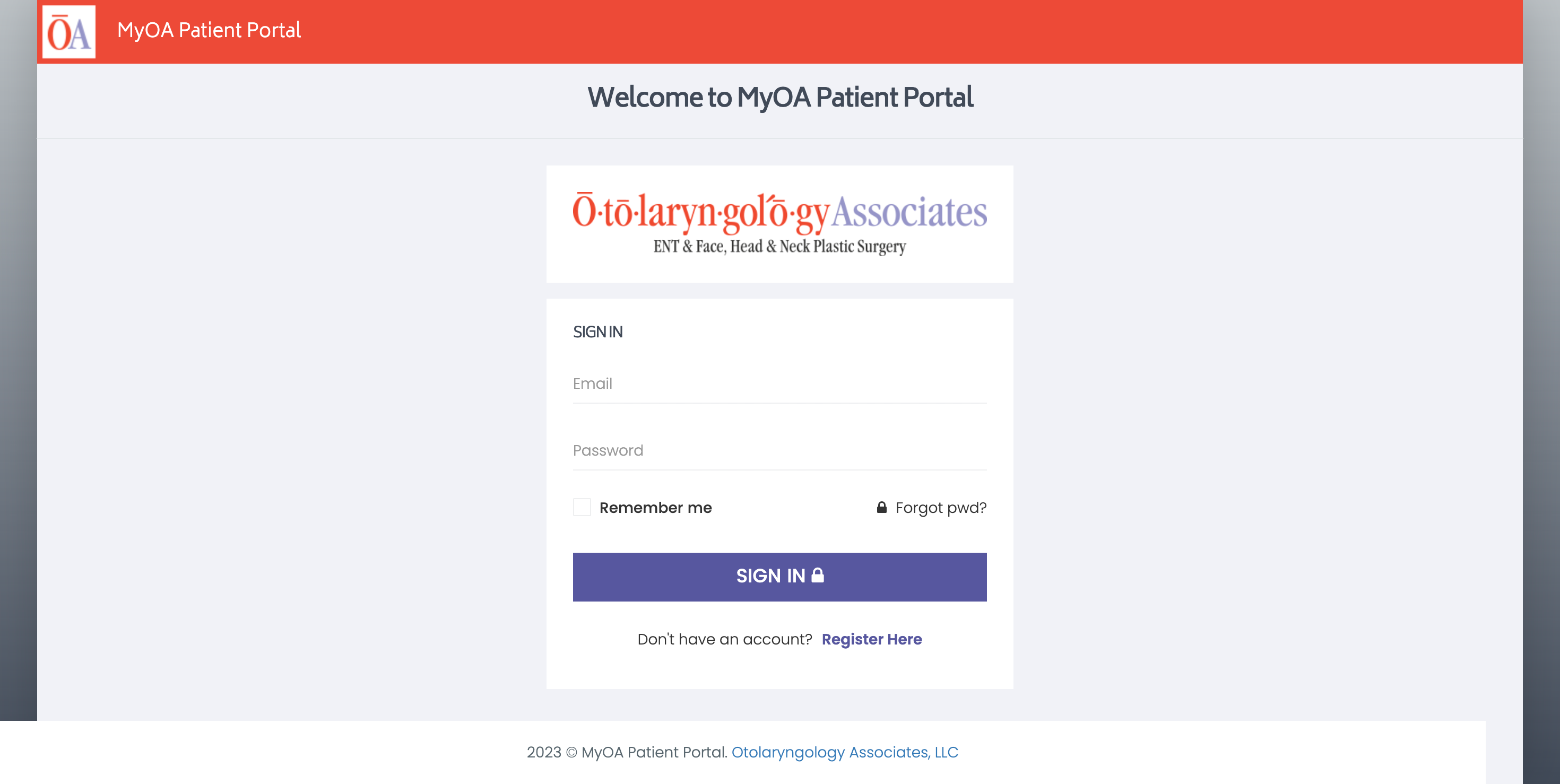Screen dimensions: 1560x784
Task: Follow the Otolaryngology Associates, LLC footer link
Action: [844, 753]
